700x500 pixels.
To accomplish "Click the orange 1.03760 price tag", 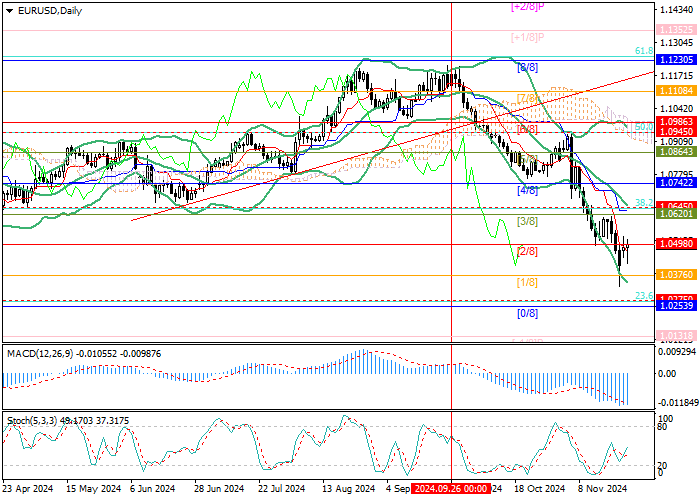I will [677, 275].
